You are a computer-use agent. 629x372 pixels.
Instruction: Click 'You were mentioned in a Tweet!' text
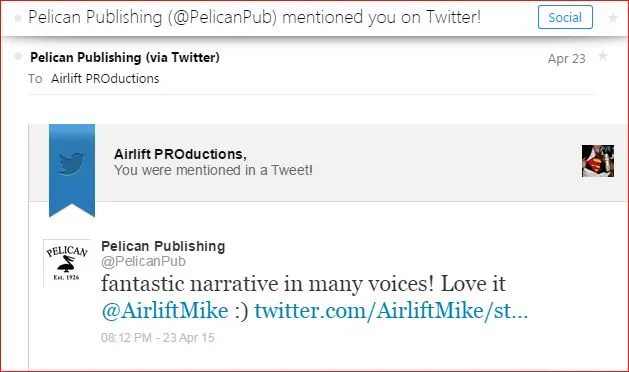pos(213,170)
